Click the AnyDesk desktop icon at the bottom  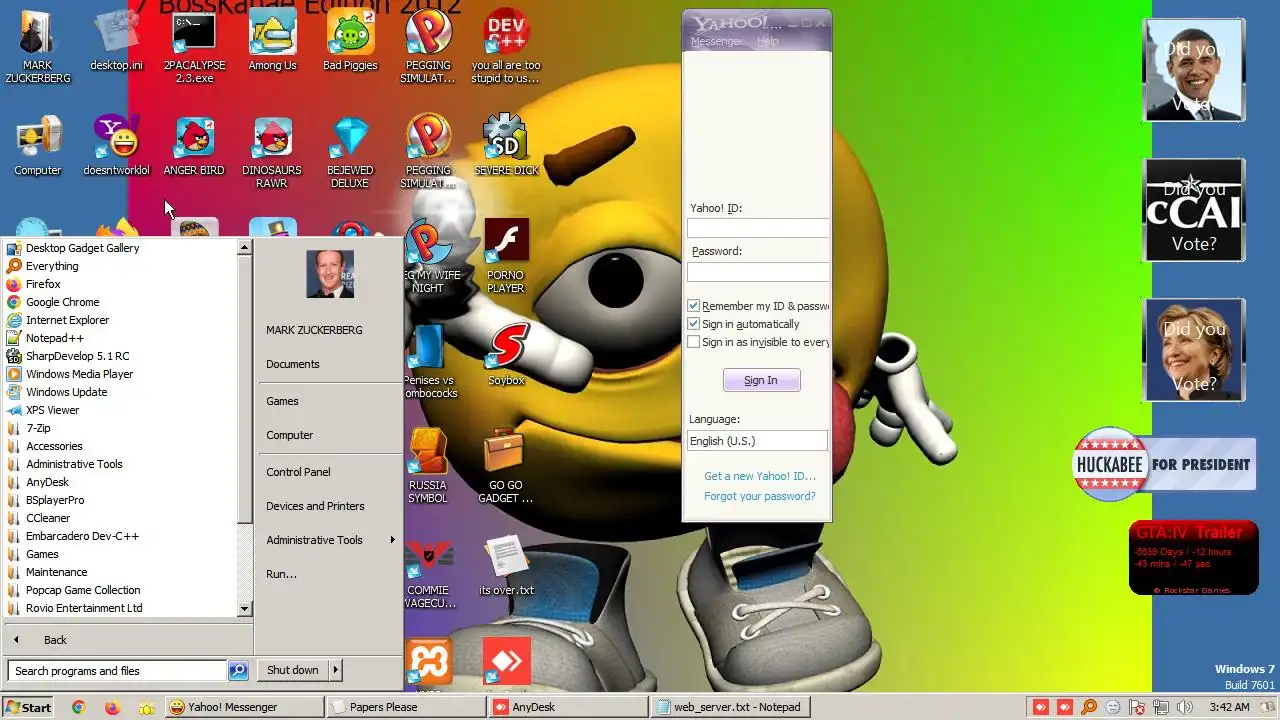506,662
